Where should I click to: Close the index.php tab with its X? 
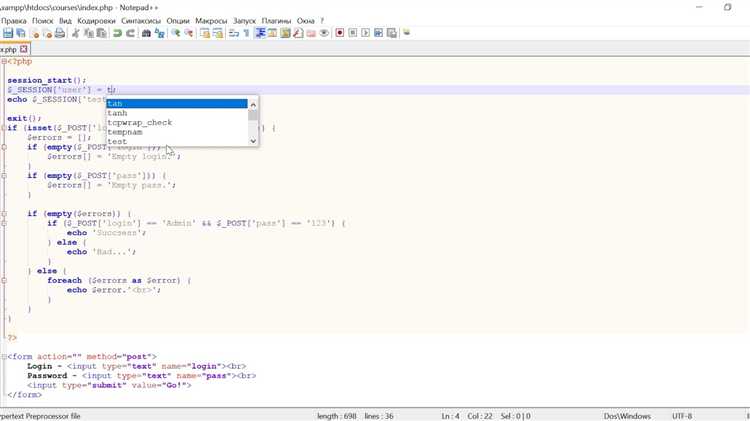tap(23, 49)
